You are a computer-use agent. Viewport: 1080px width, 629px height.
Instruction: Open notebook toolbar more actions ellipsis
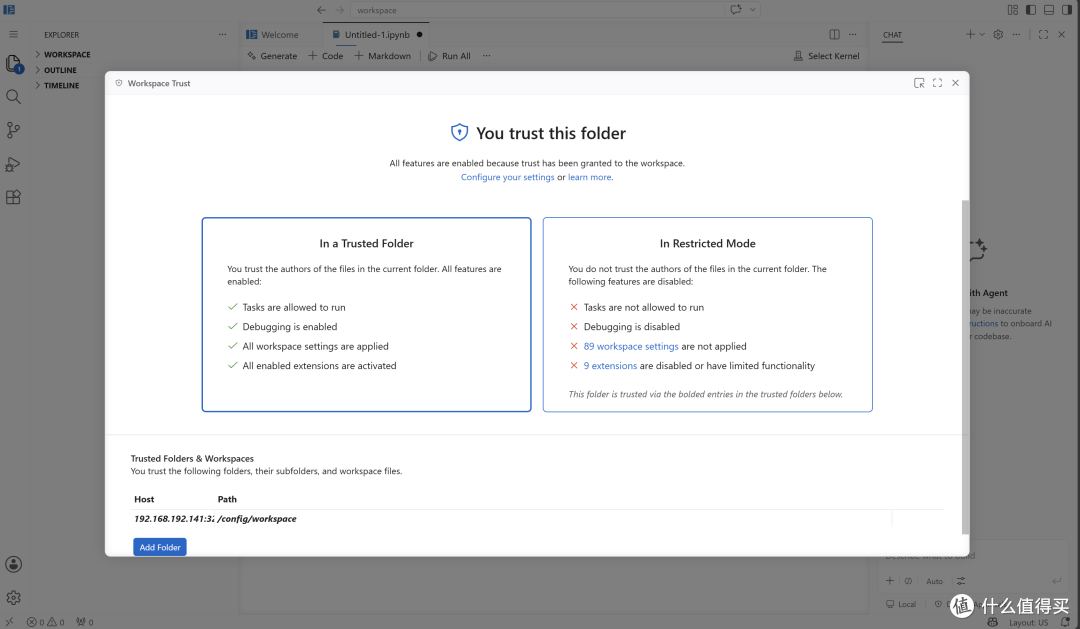[486, 56]
